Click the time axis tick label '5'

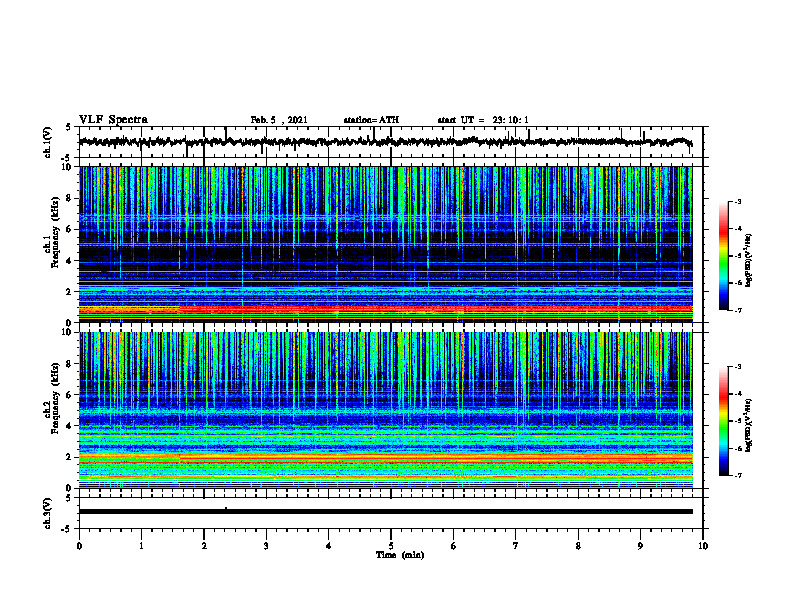click(x=391, y=546)
